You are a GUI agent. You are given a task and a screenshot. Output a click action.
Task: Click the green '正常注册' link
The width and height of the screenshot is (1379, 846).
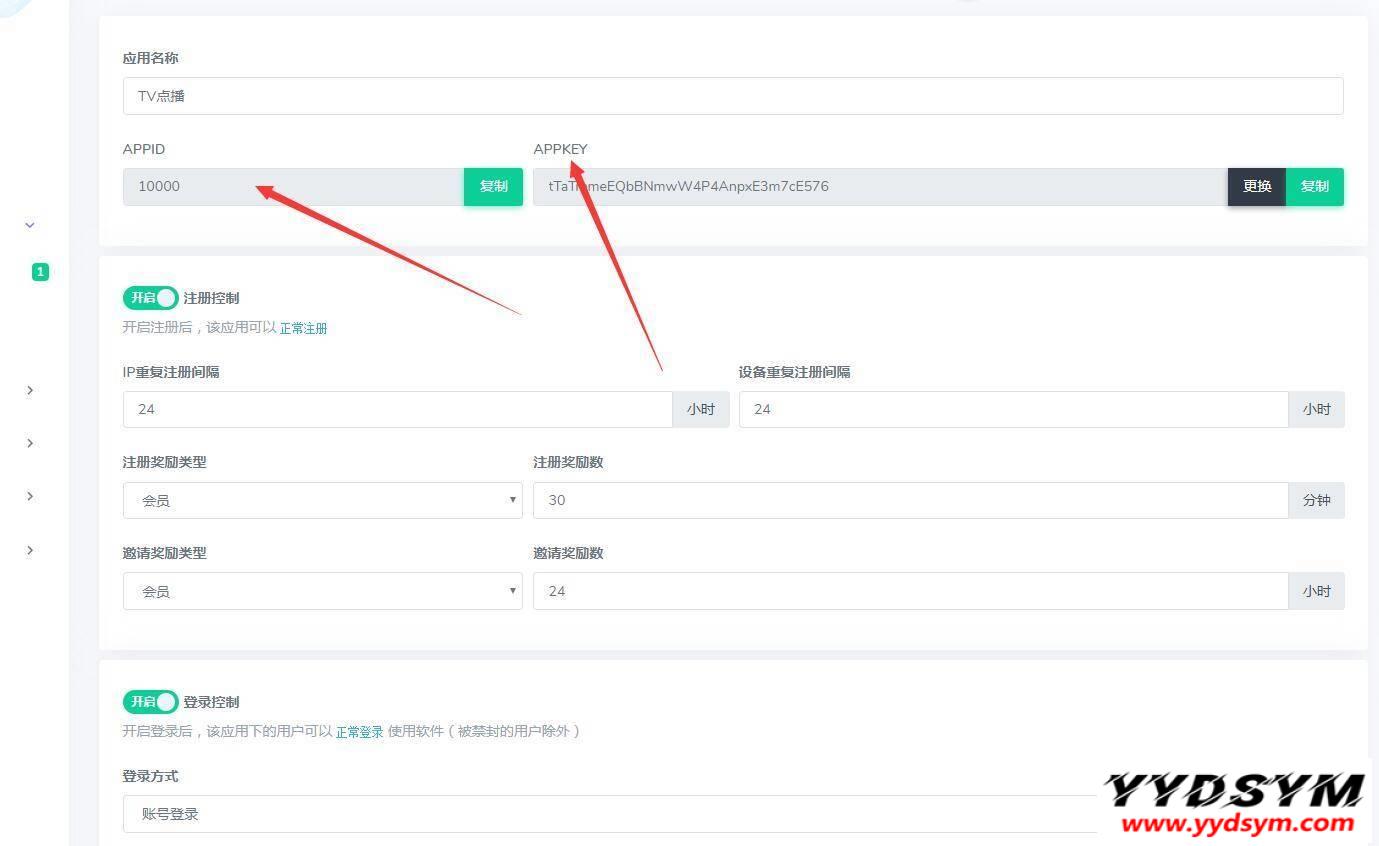[303, 328]
